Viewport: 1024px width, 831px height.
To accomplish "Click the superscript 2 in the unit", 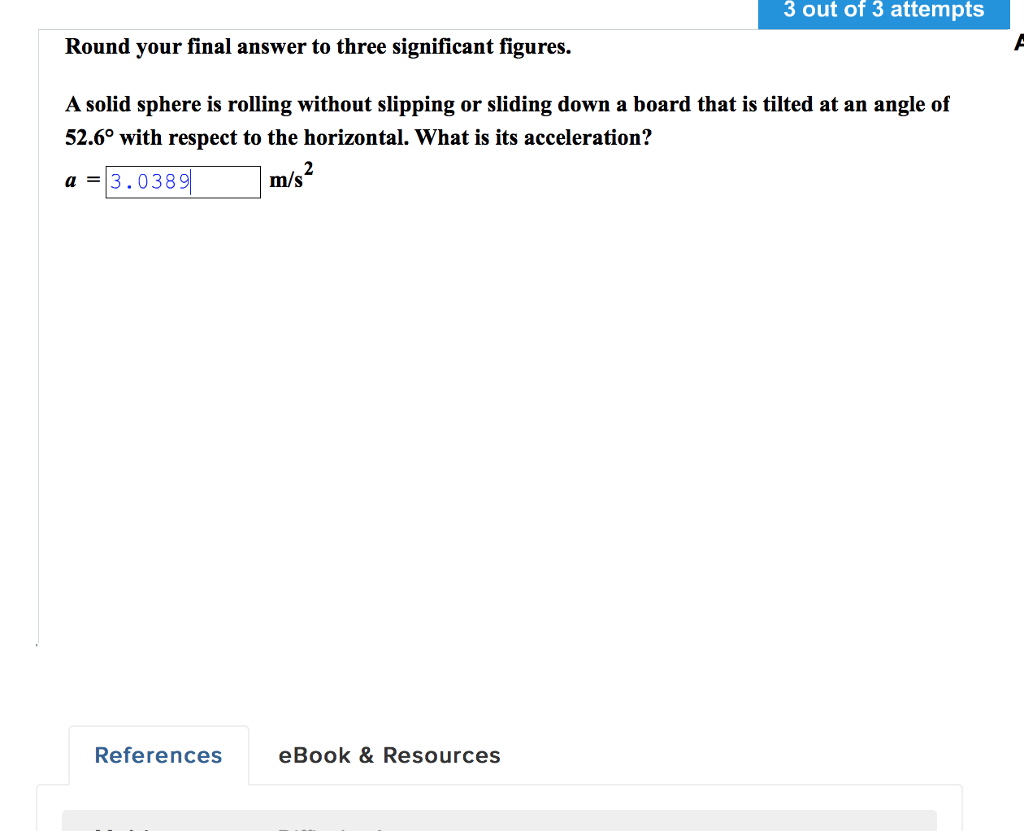I will pyautogui.click(x=310, y=169).
